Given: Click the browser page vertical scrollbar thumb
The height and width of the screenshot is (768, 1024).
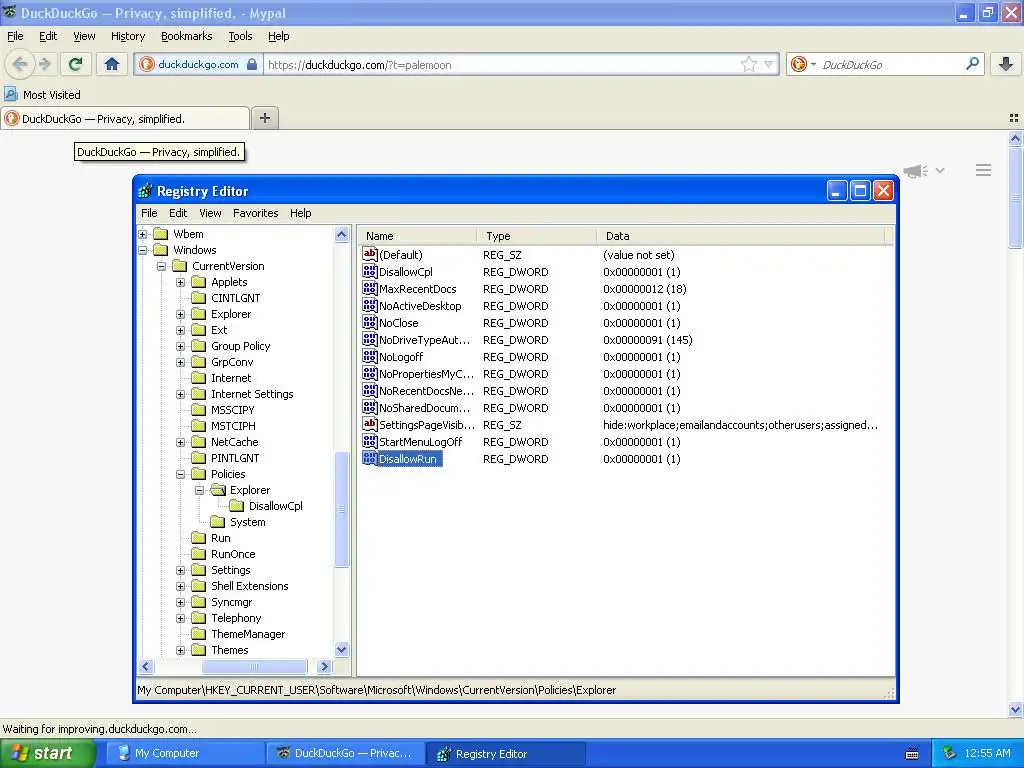Looking at the screenshot, I should click(1015, 197).
